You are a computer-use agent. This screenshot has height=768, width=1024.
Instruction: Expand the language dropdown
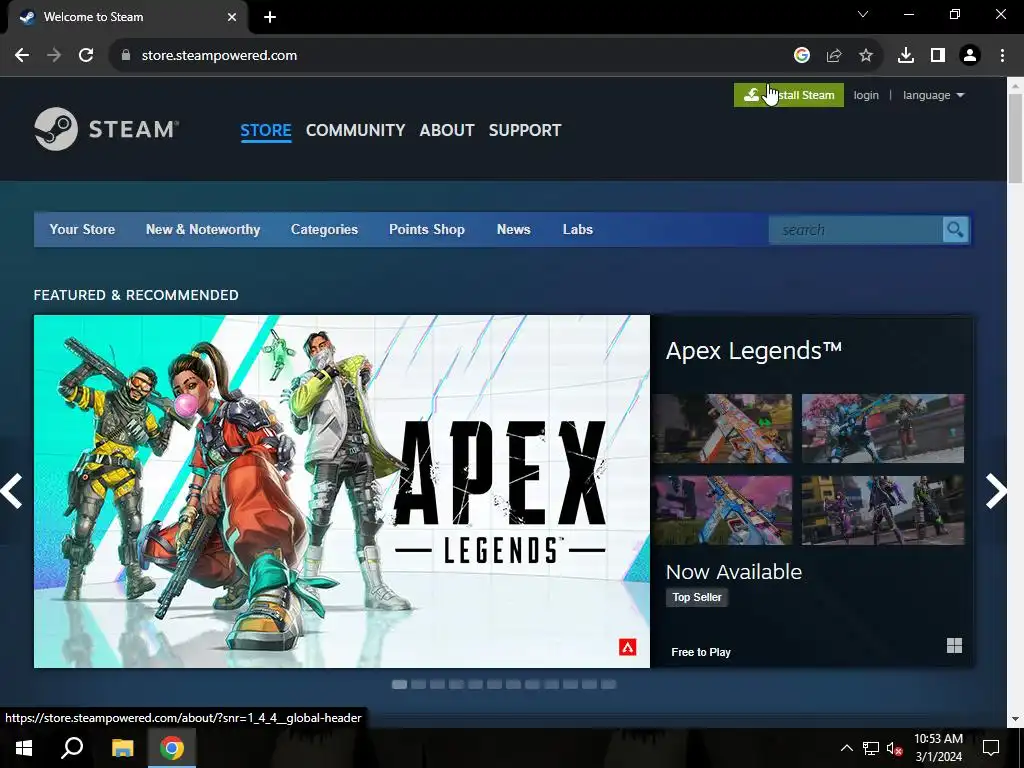point(933,95)
